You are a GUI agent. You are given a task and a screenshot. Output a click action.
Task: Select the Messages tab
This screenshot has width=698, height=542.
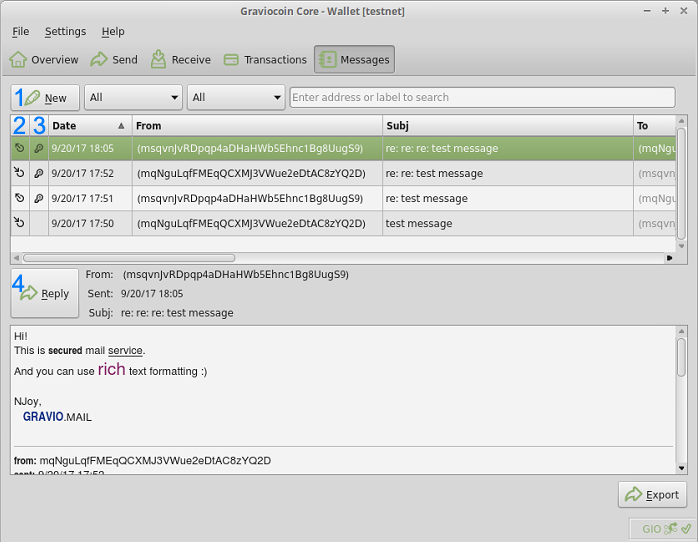pos(354,59)
